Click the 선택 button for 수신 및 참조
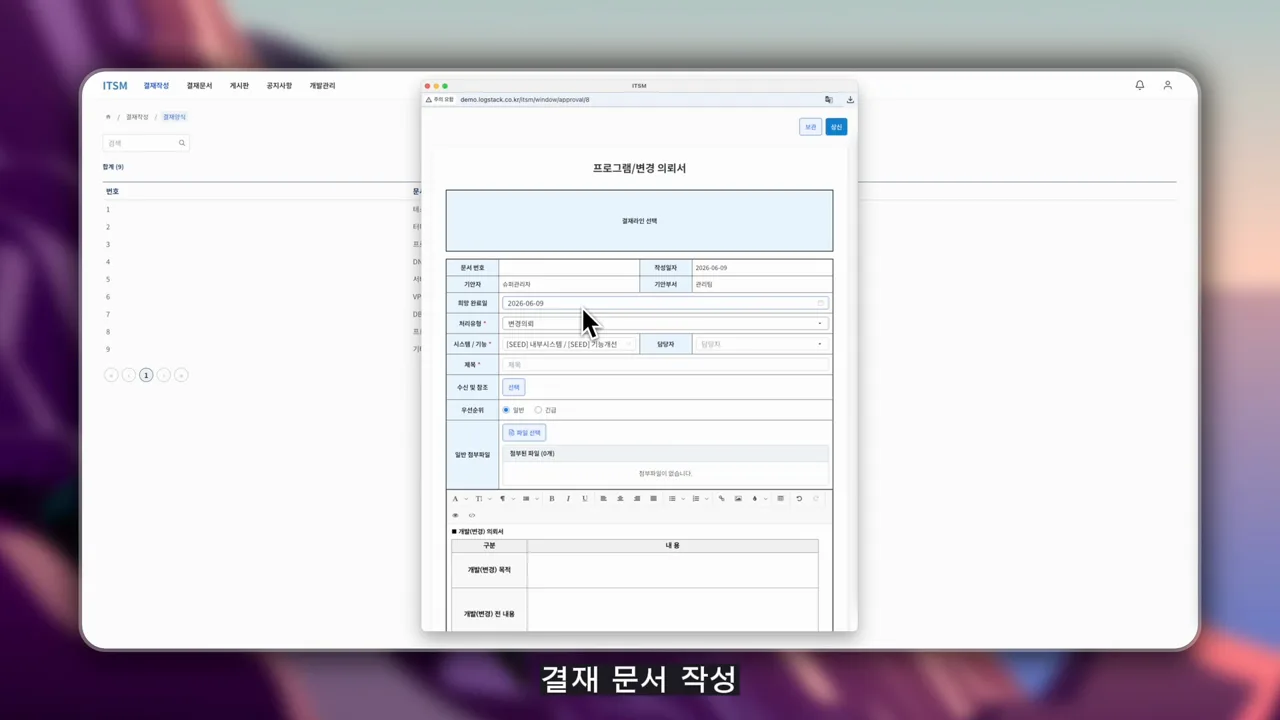 pyautogui.click(x=514, y=387)
